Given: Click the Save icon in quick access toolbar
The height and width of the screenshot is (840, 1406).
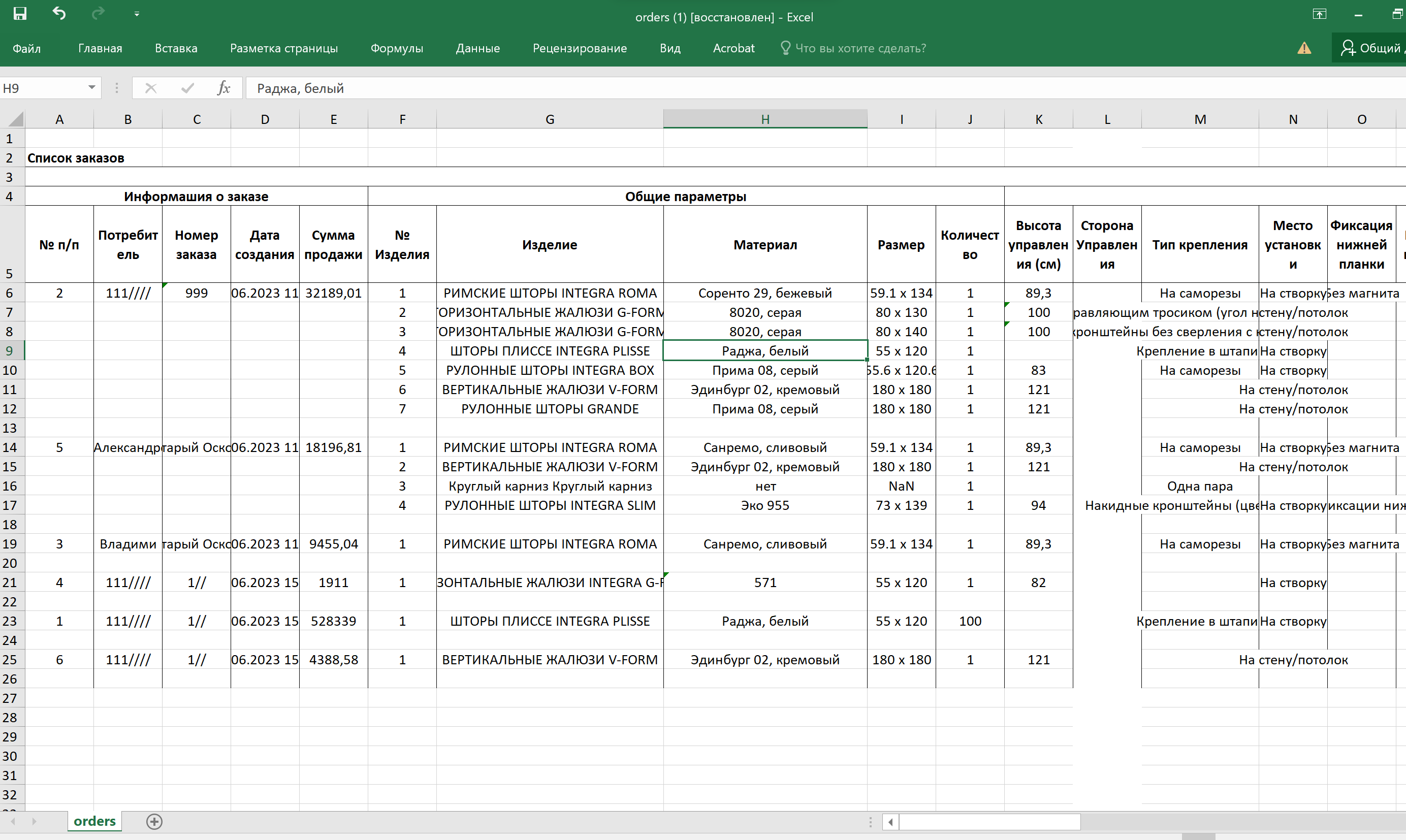Looking at the screenshot, I should click(x=20, y=14).
